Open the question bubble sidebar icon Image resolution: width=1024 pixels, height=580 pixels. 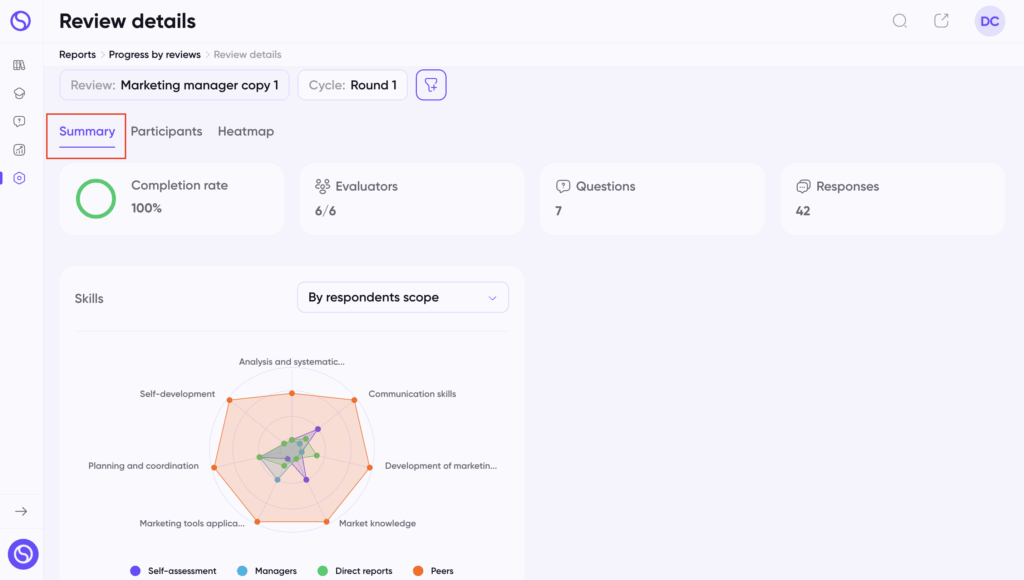[19, 121]
